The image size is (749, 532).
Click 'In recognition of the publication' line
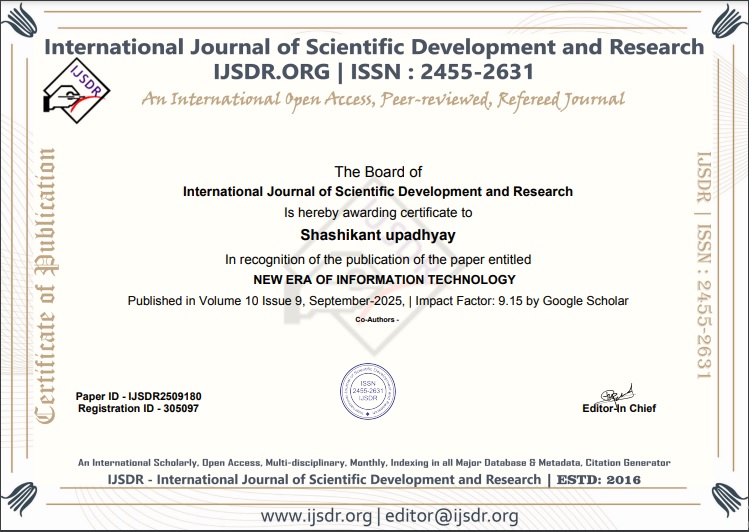point(378,259)
